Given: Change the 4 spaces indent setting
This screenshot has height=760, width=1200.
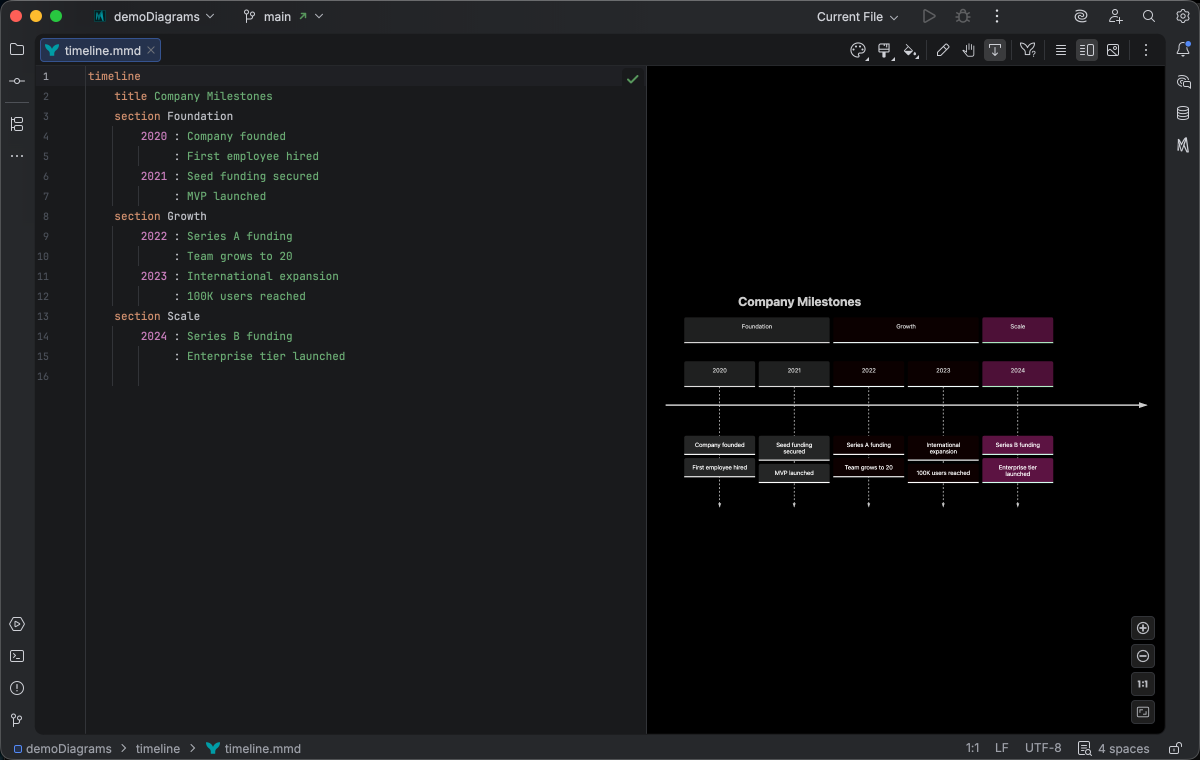Looking at the screenshot, I should [x=1114, y=748].
